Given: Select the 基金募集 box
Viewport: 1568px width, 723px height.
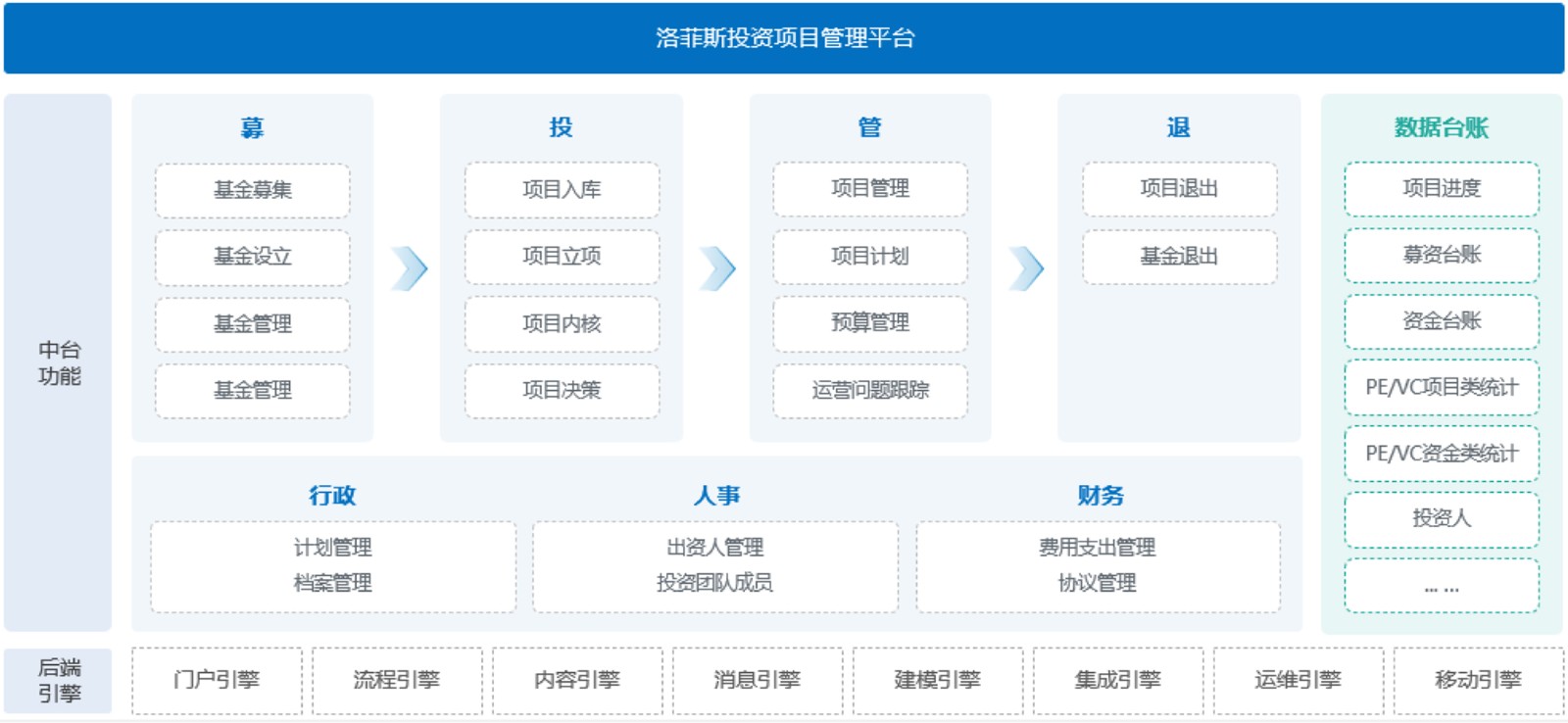Looking at the screenshot, I should pyautogui.click(x=253, y=190).
